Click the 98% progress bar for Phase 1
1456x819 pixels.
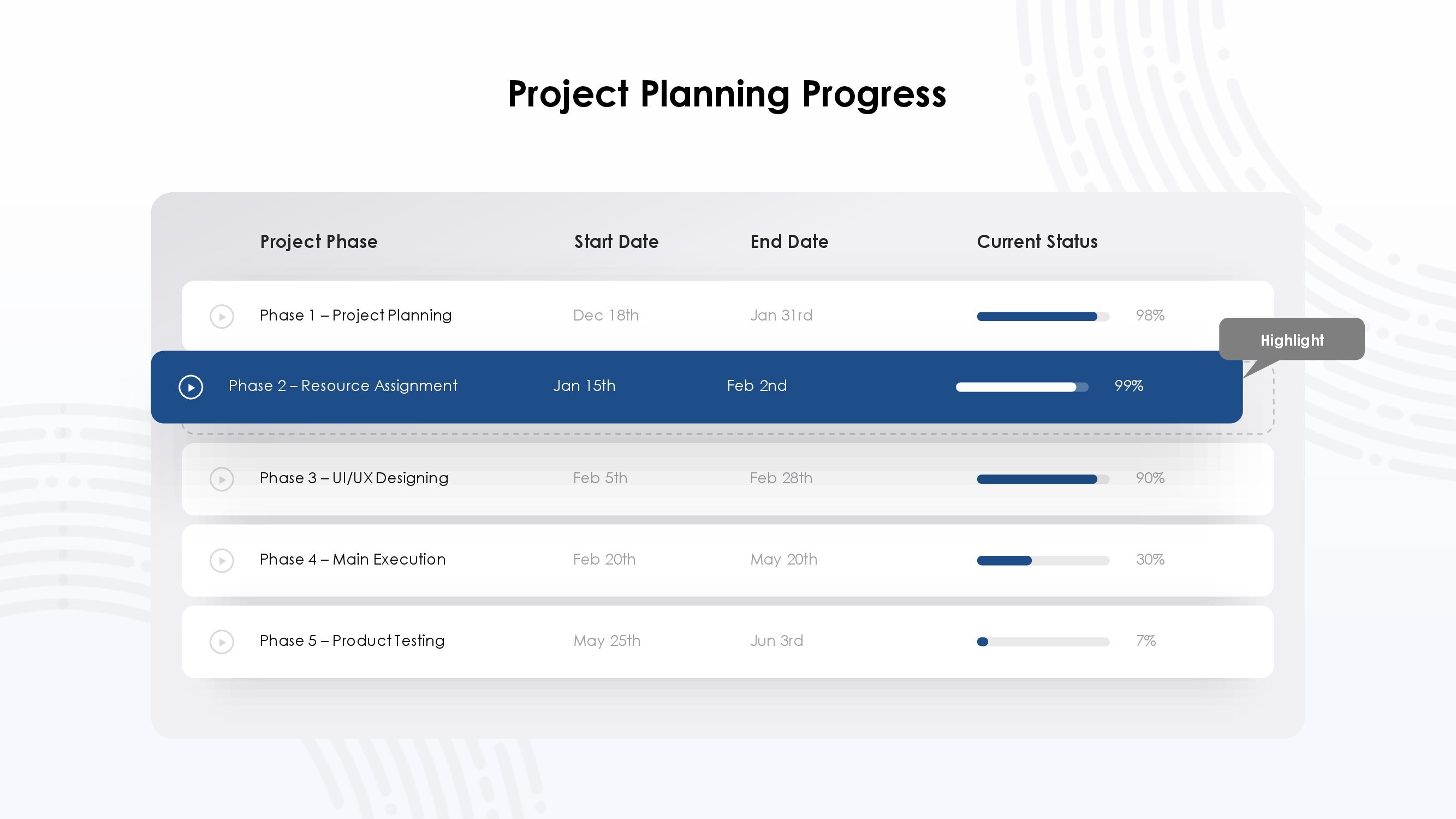(x=1043, y=317)
